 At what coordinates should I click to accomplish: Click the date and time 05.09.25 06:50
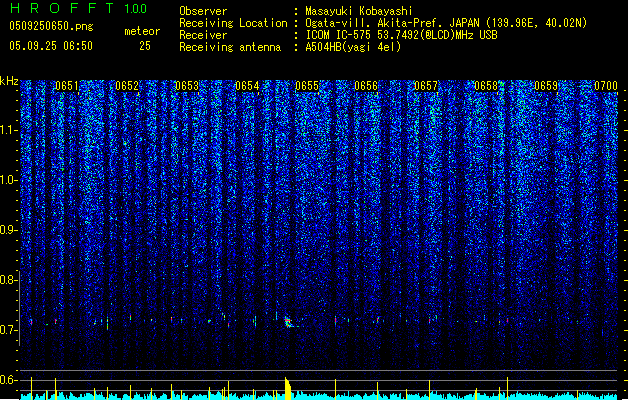tap(51, 46)
